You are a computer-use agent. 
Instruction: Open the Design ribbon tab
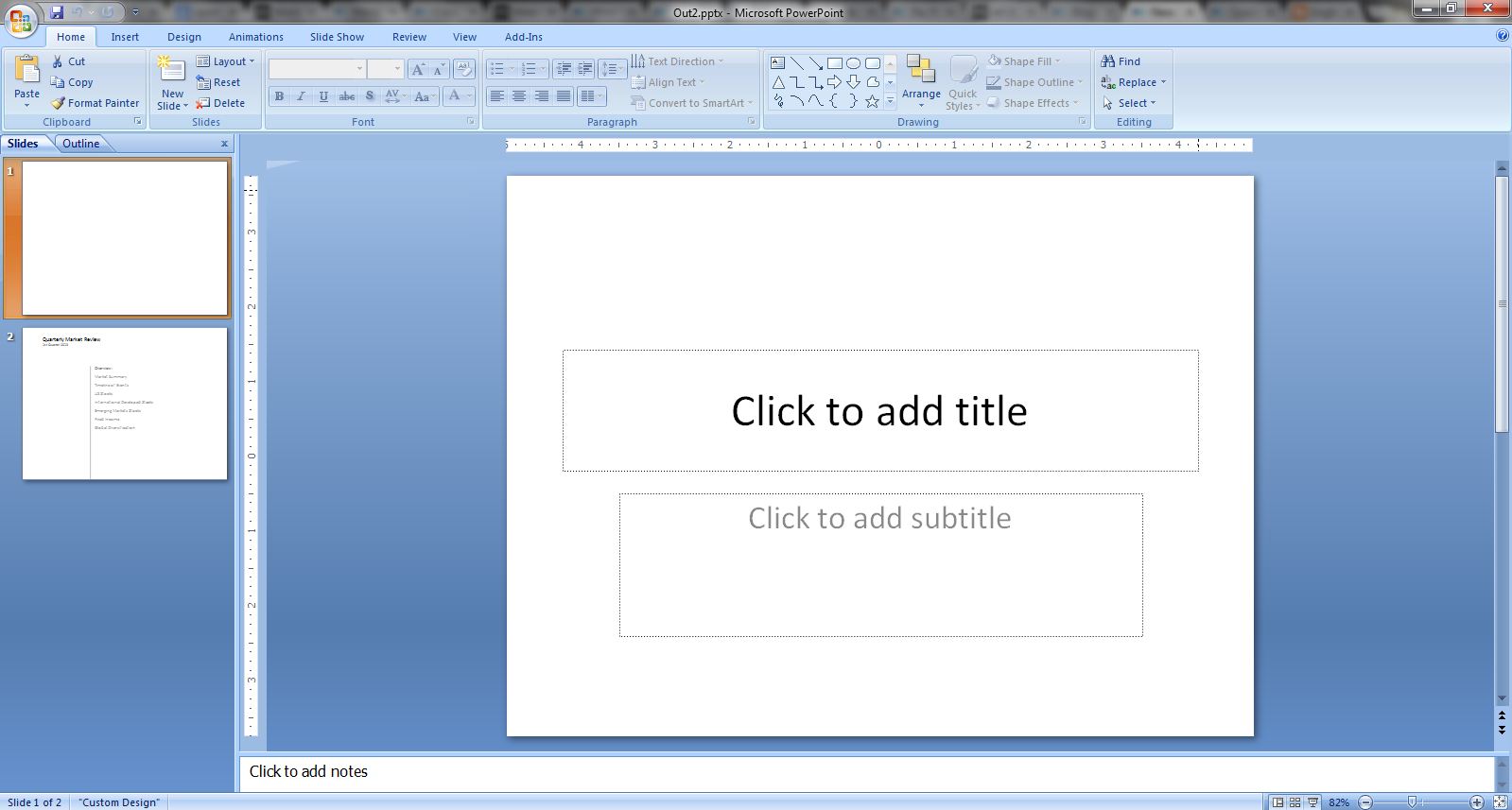[x=184, y=37]
